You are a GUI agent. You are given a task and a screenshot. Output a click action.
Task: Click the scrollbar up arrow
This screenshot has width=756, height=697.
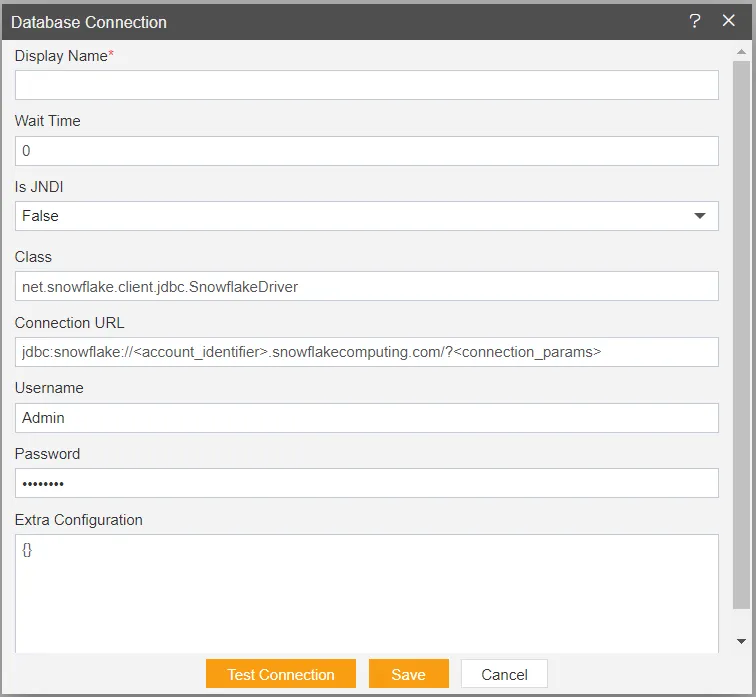[x=742, y=52]
